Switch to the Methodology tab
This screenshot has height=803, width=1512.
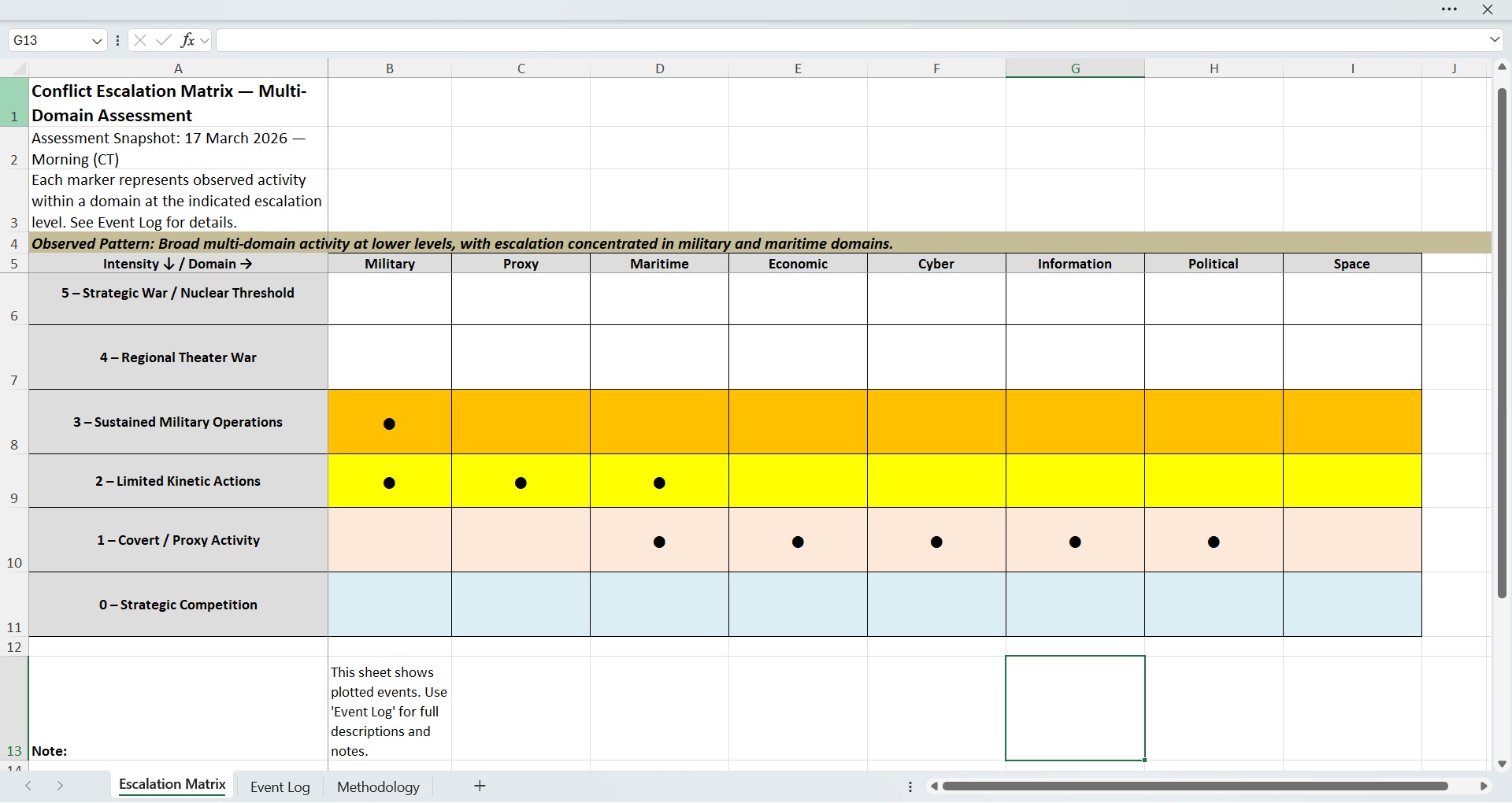coord(378,786)
